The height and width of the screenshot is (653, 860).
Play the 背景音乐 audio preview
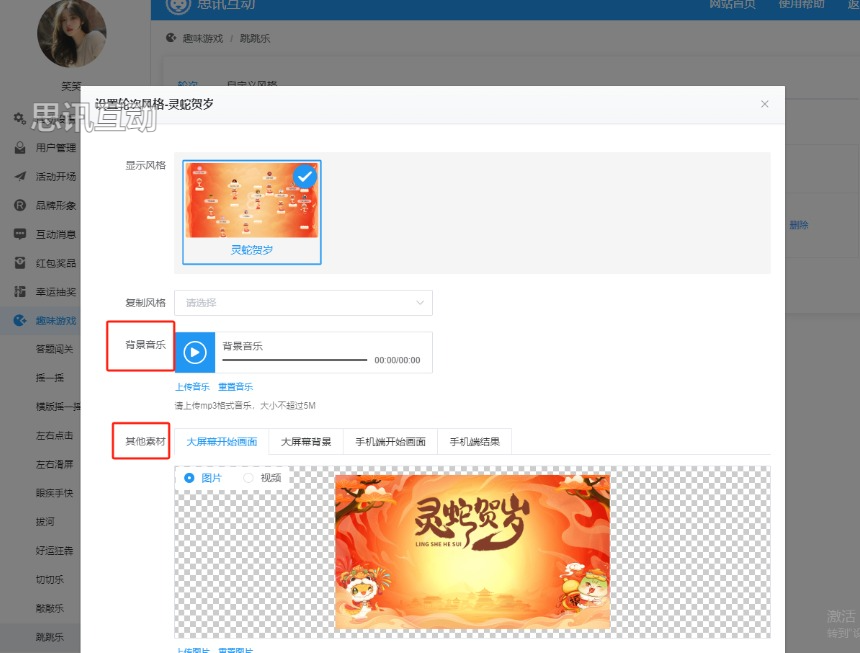(x=195, y=353)
